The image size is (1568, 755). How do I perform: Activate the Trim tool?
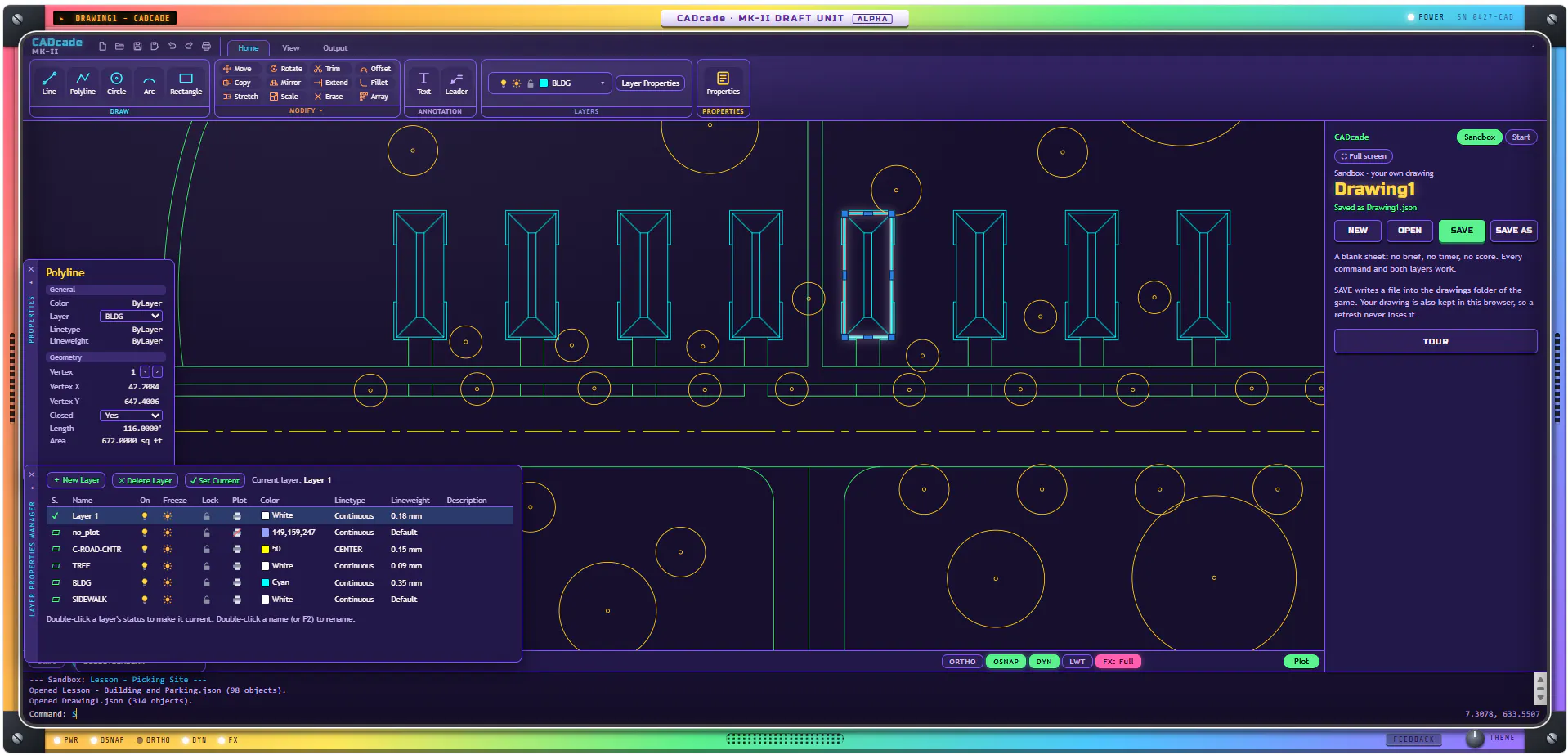coord(327,69)
